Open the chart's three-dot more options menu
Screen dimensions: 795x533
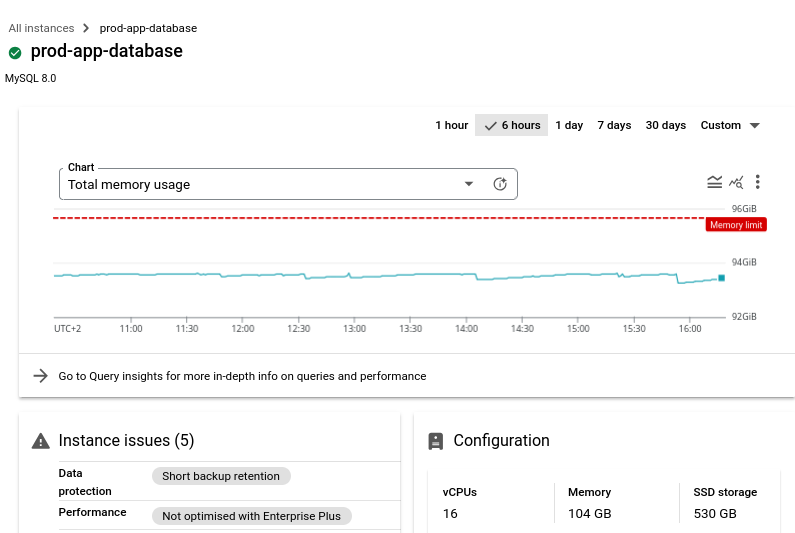tap(758, 182)
